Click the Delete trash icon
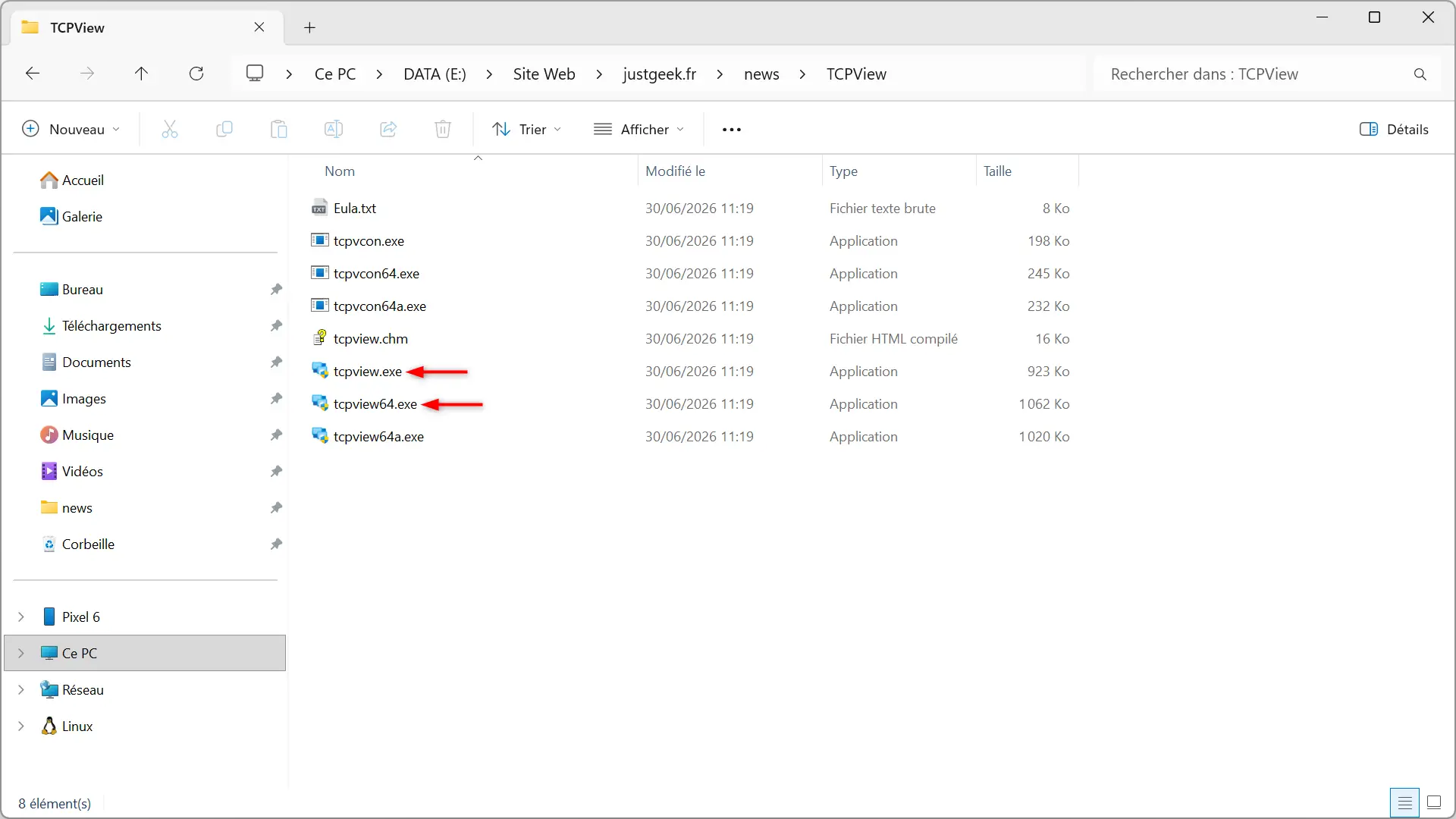The height and width of the screenshot is (819, 1456). click(x=443, y=130)
